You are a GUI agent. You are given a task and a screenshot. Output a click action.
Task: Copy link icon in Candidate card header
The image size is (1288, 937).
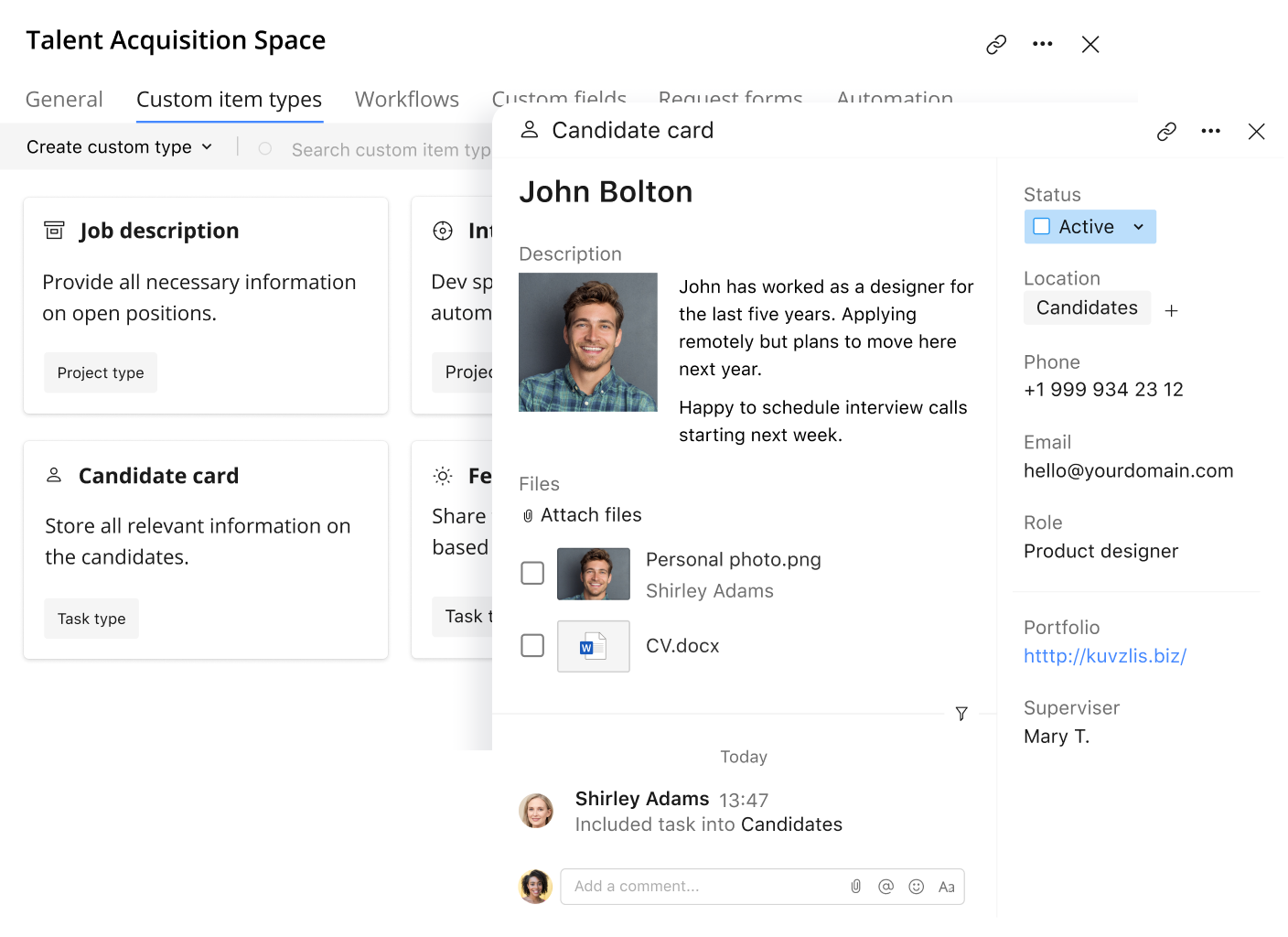click(x=1166, y=132)
